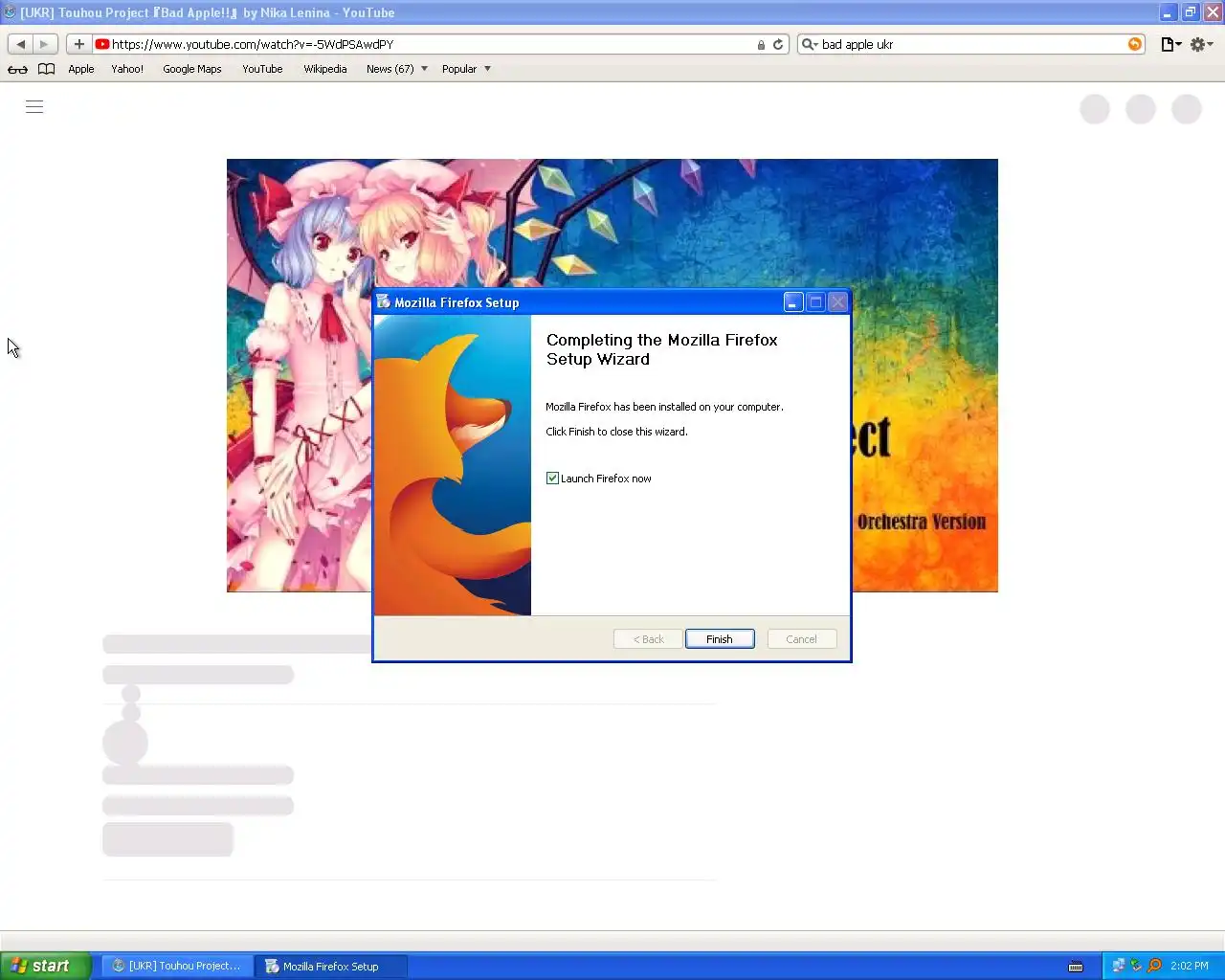Restore down the Safari browser window
1225x980 pixels.
(1190, 12)
